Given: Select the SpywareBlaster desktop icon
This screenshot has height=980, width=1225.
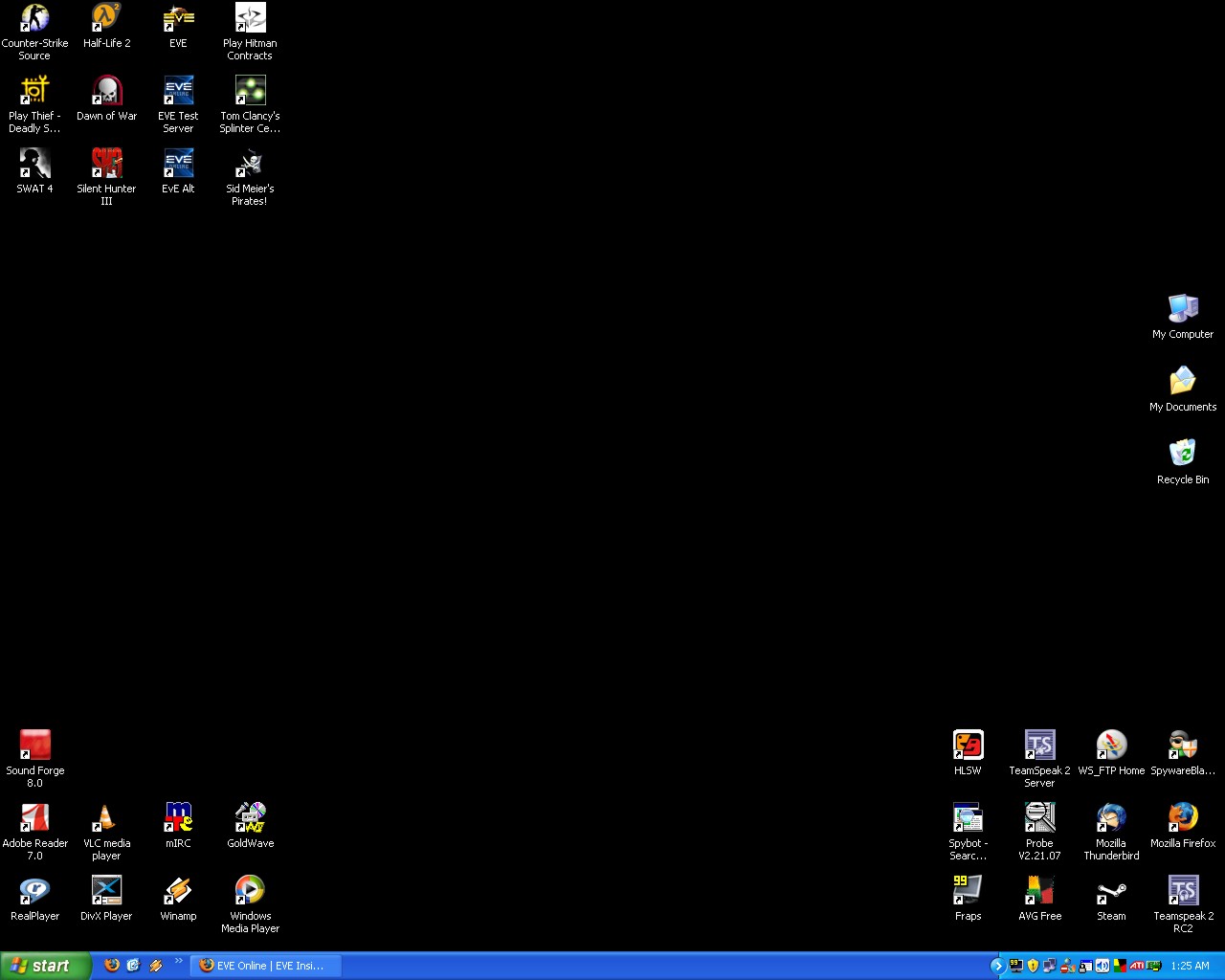Looking at the screenshot, I should [1183, 753].
